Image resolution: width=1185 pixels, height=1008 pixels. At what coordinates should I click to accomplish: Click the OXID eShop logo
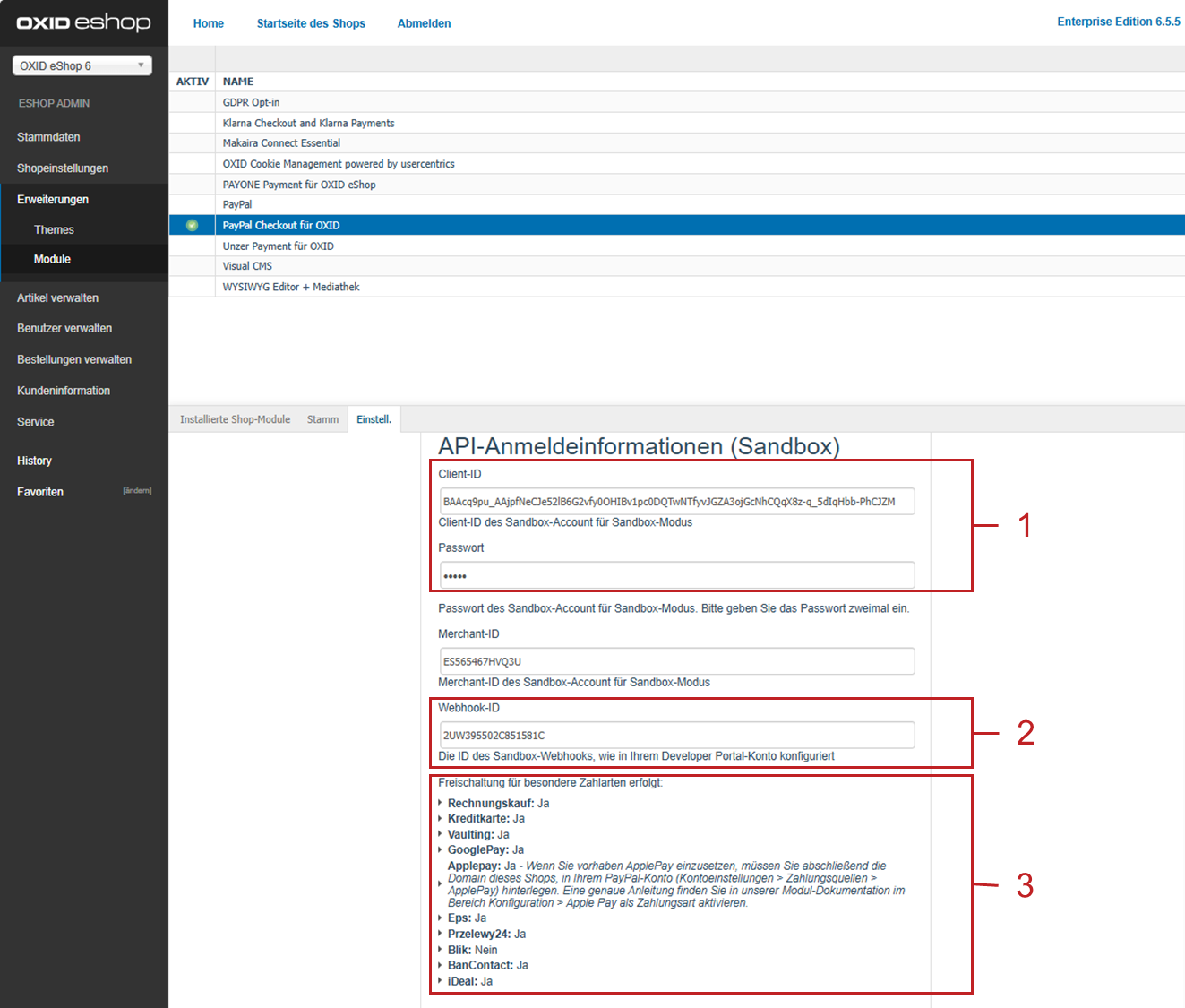[83, 22]
